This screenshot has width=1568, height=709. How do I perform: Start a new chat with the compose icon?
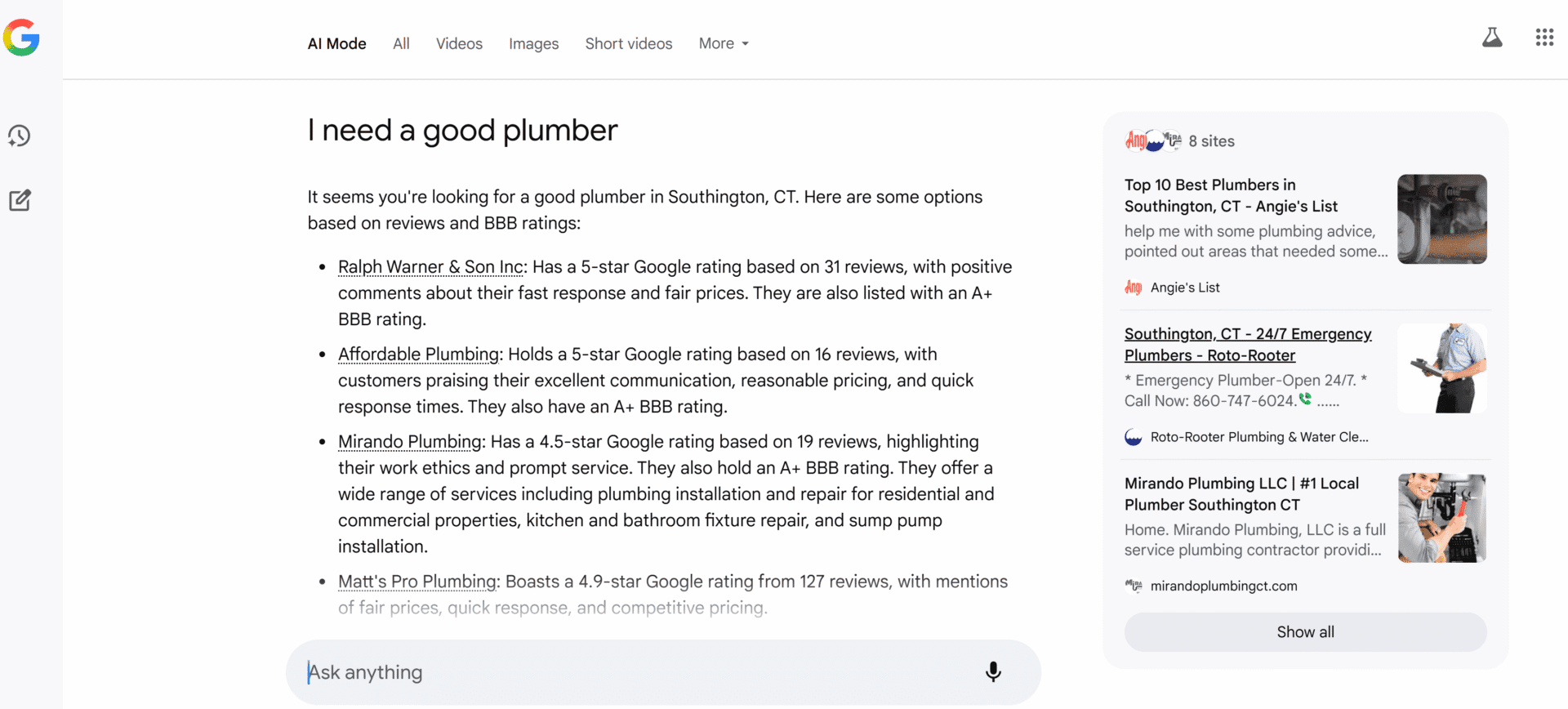pyautogui.click(x=19, y=200)
